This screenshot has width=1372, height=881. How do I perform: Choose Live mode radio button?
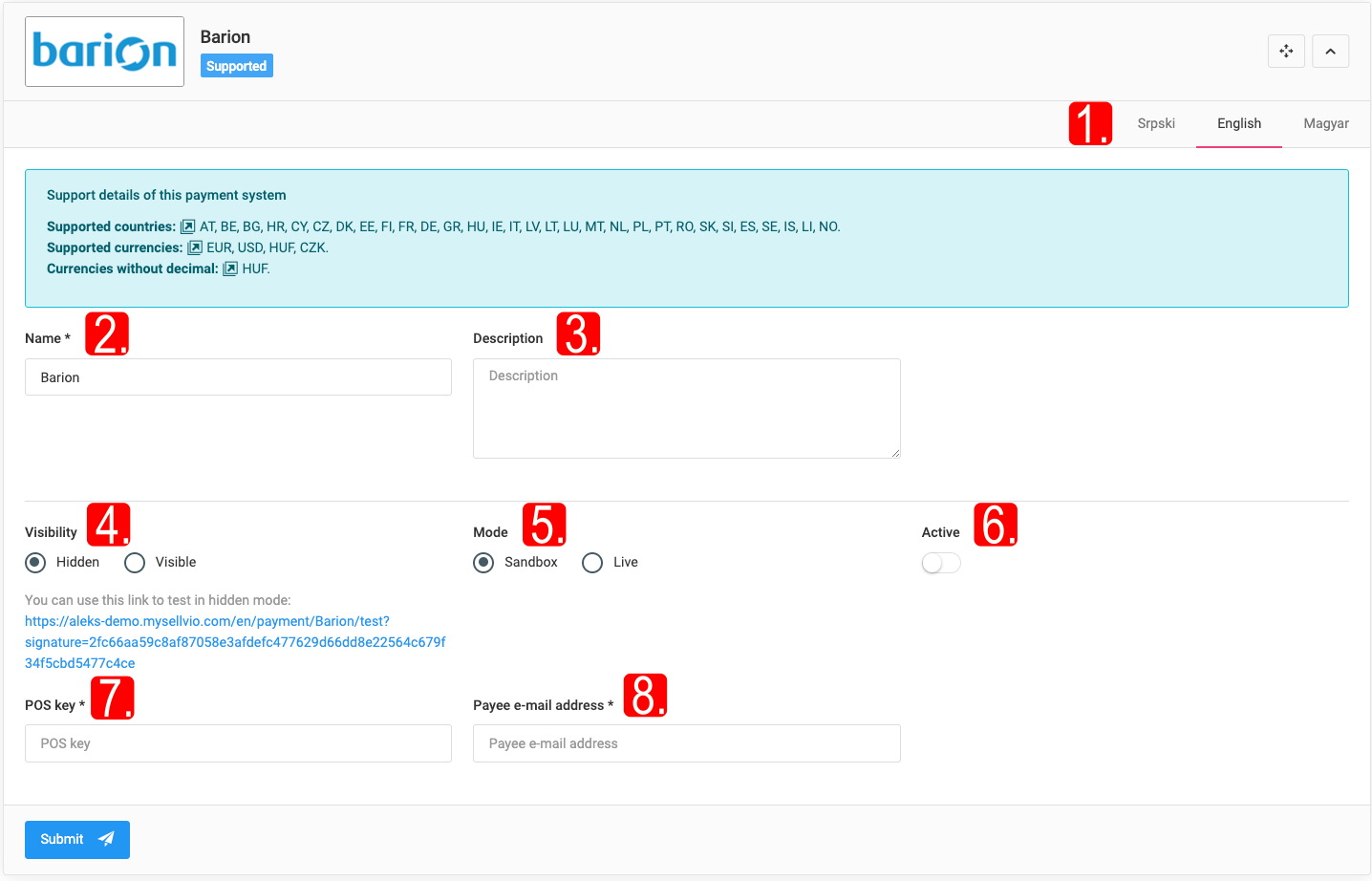pos(592,563)
